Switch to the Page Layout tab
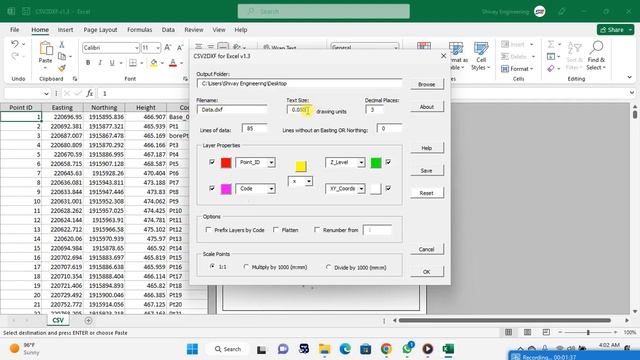The height and width of the screenshot is (360, 640). (100, 30)
